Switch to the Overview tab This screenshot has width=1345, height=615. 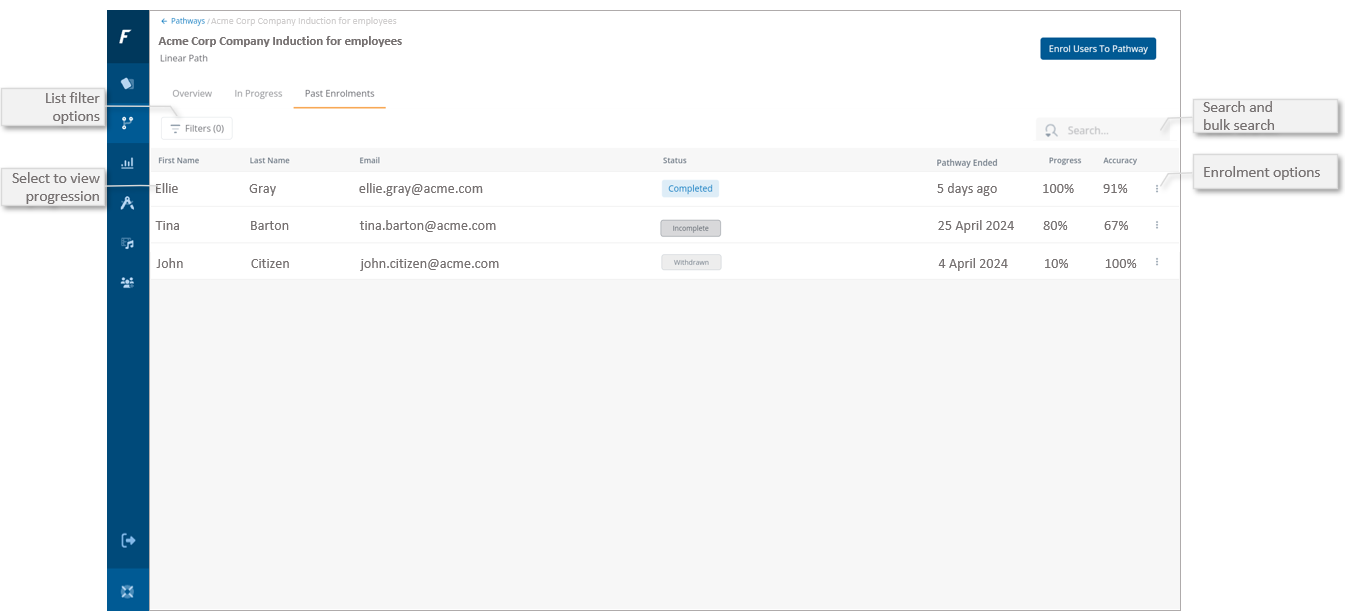(192, 93)
